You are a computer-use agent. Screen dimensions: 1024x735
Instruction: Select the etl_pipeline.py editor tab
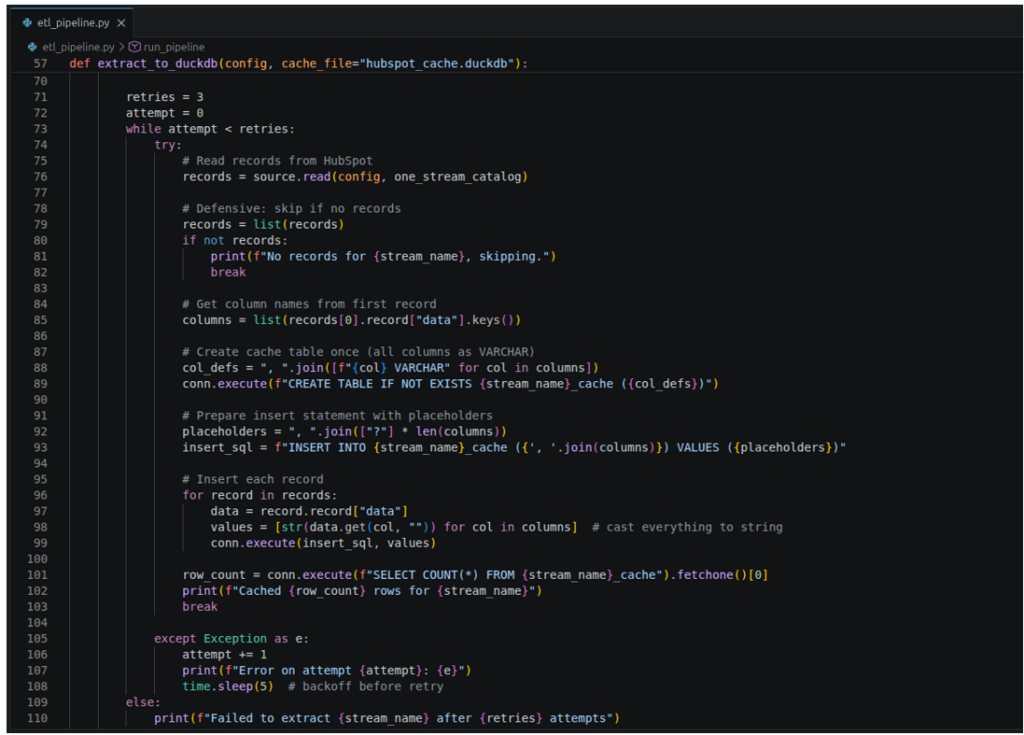click(72, 23)
